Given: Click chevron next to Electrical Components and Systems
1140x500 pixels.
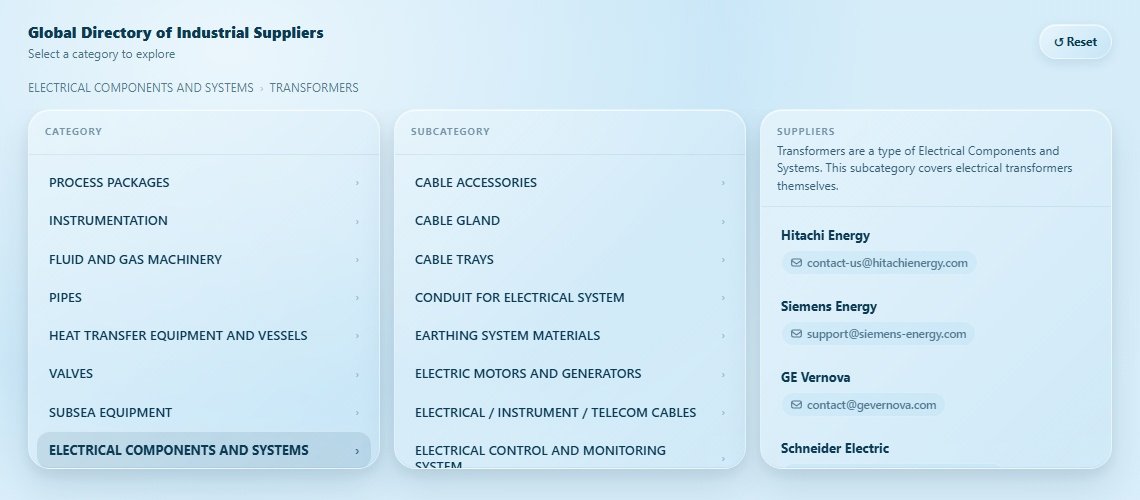Looking at the screenshot, I should click(357, 451).
